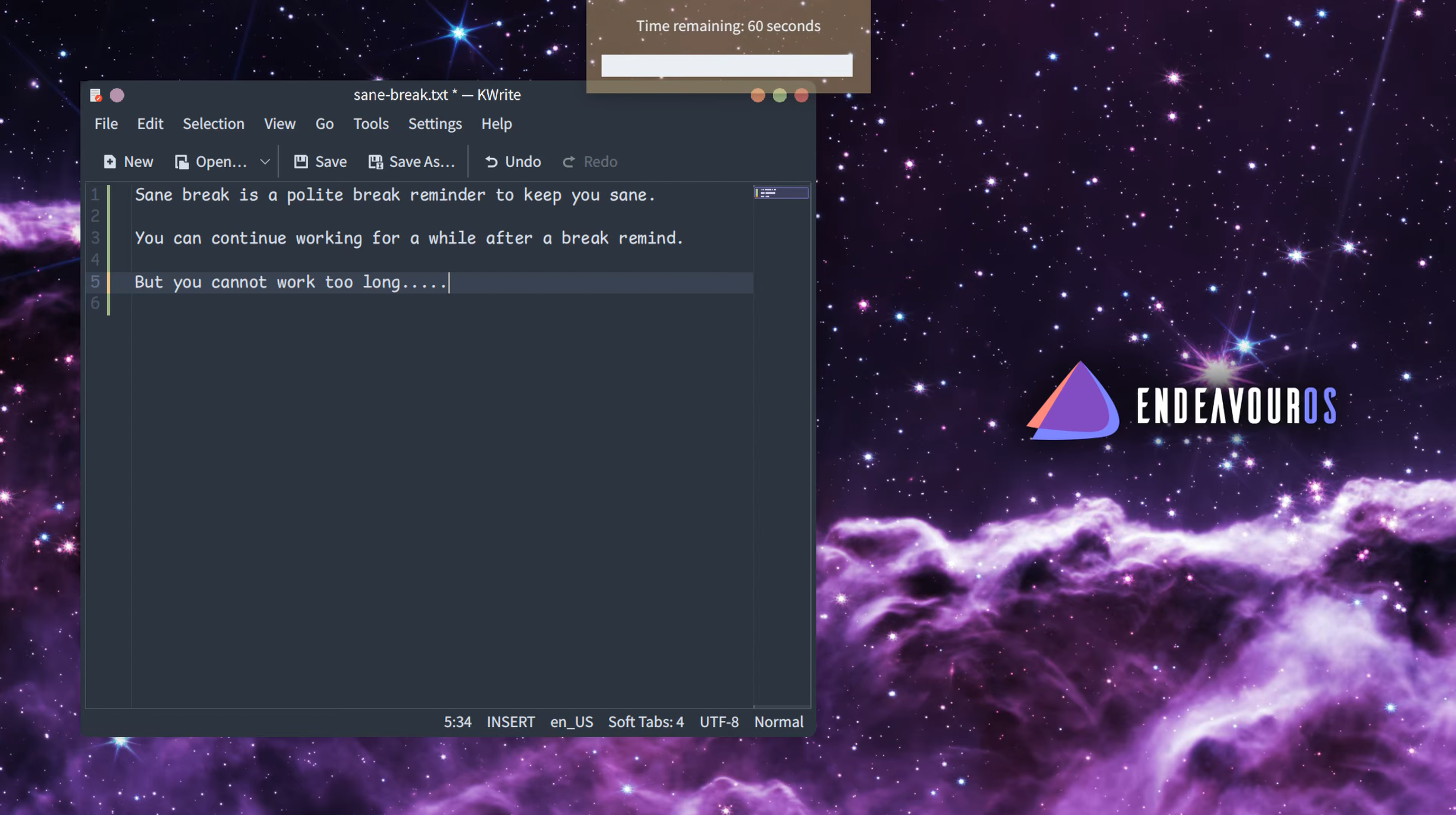The height and width of the screenshot is (815, 1456).
Task: Click the New document icon
Action: click(x=110, y=162)
